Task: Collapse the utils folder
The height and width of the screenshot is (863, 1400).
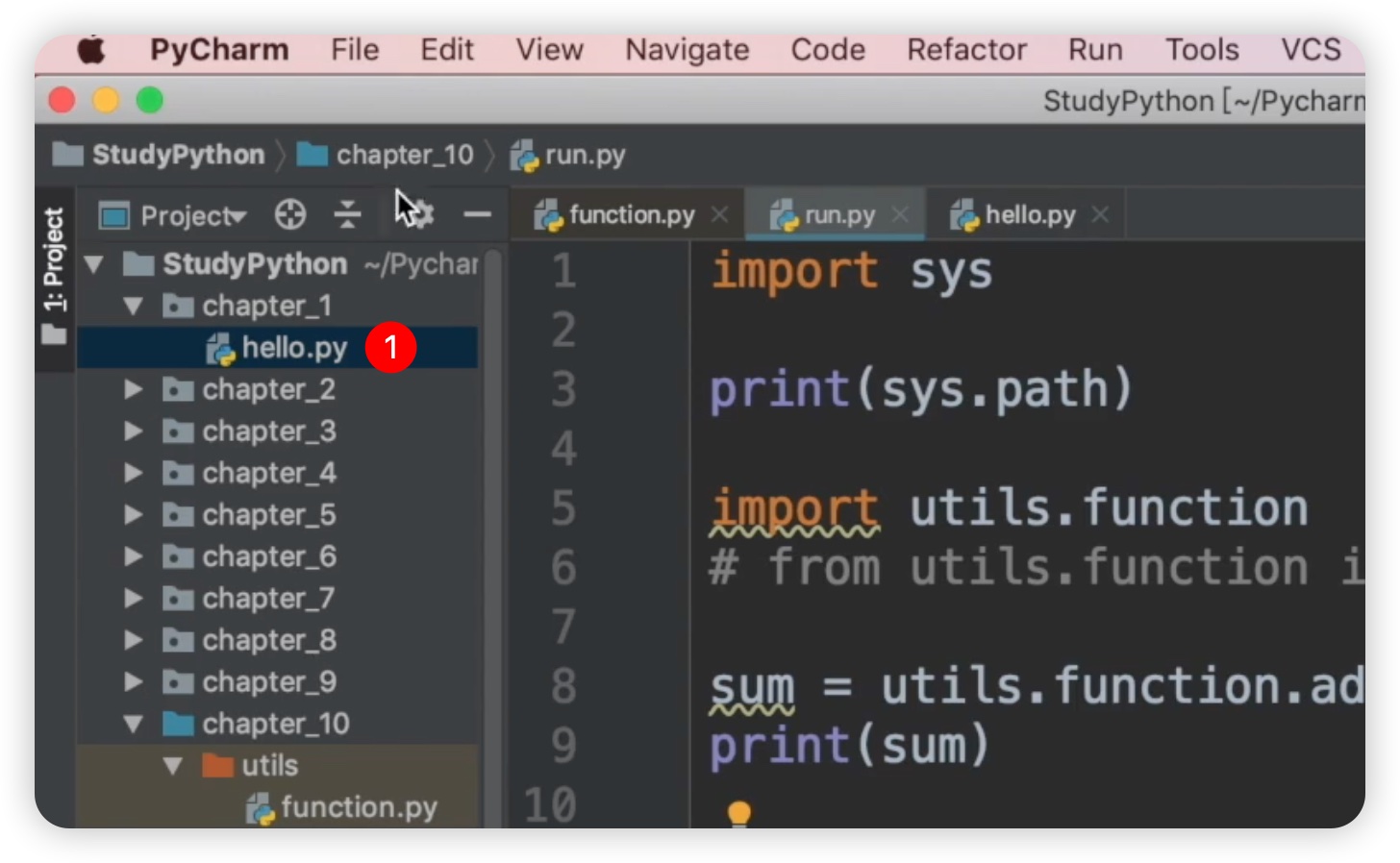Action: (173, 766)
